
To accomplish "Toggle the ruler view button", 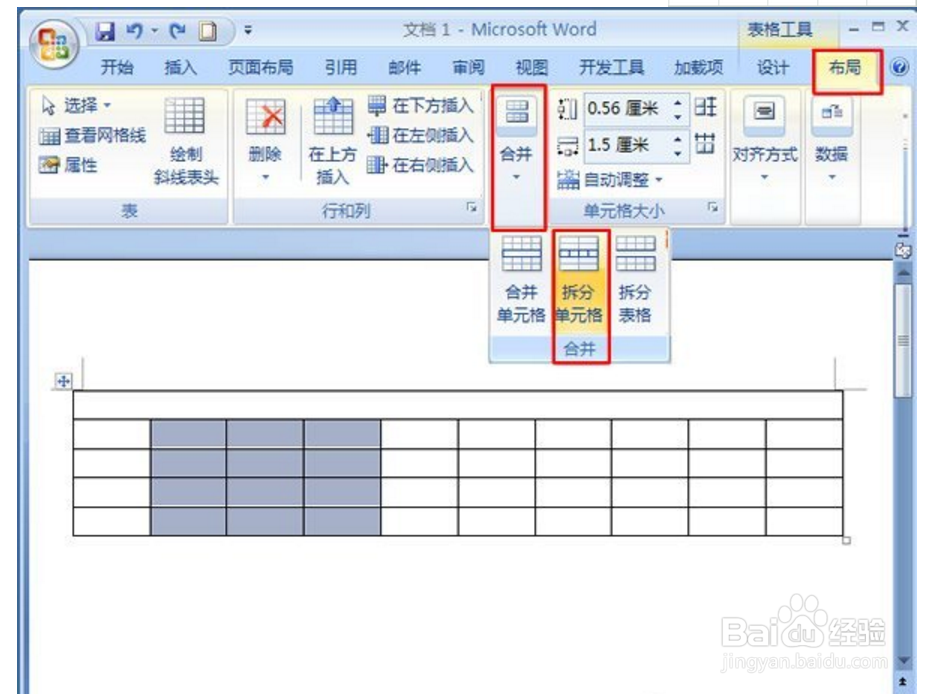I will (903, 251).
